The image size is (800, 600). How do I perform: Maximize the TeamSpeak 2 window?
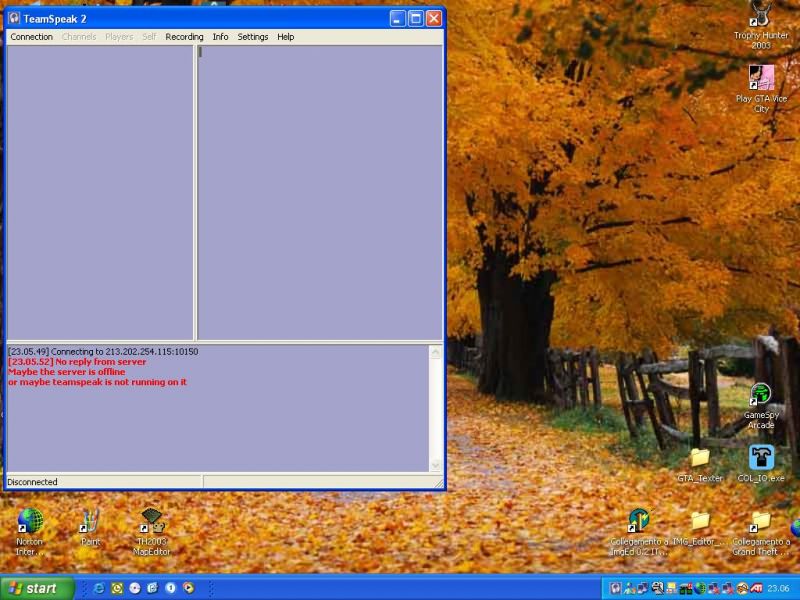click(x=416, y=18)
